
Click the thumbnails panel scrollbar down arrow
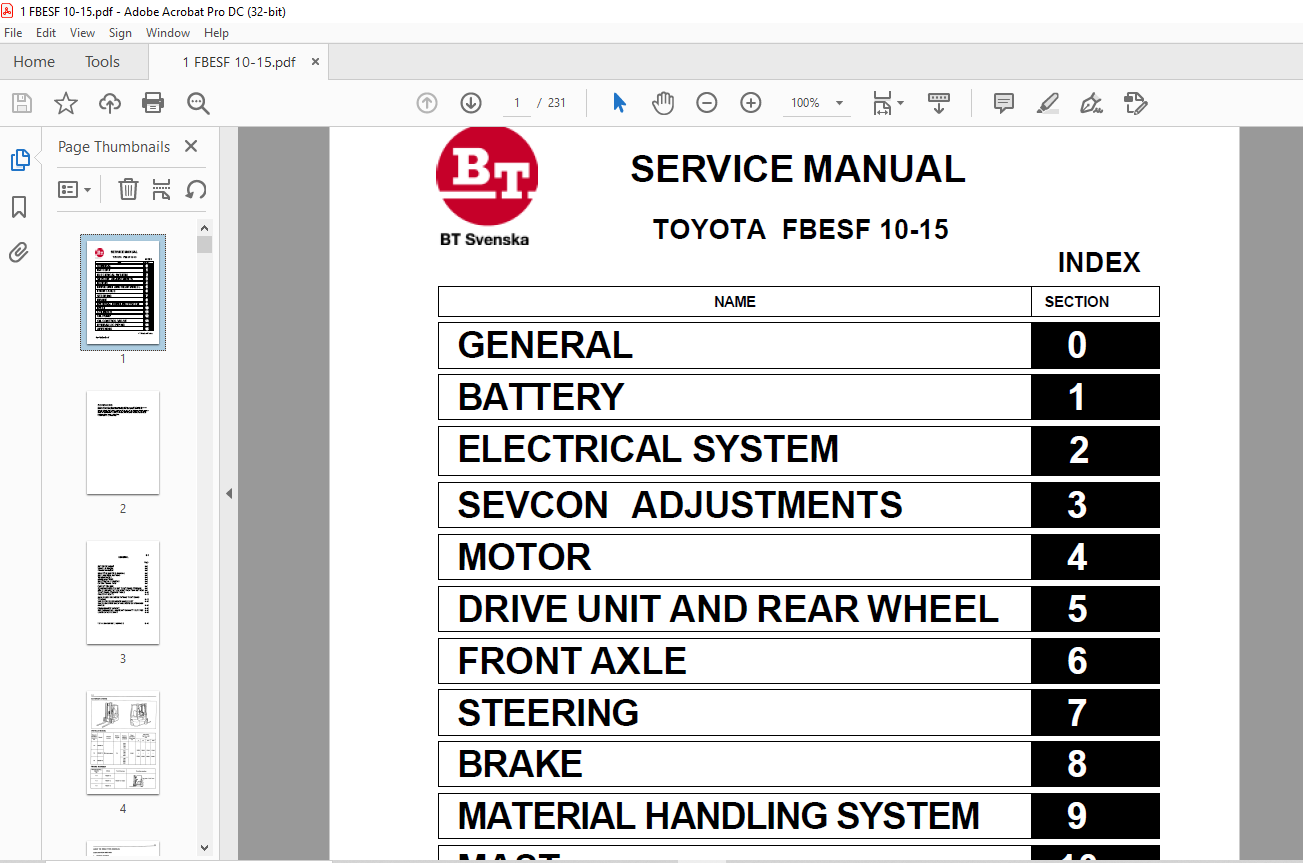coord(204,847)
